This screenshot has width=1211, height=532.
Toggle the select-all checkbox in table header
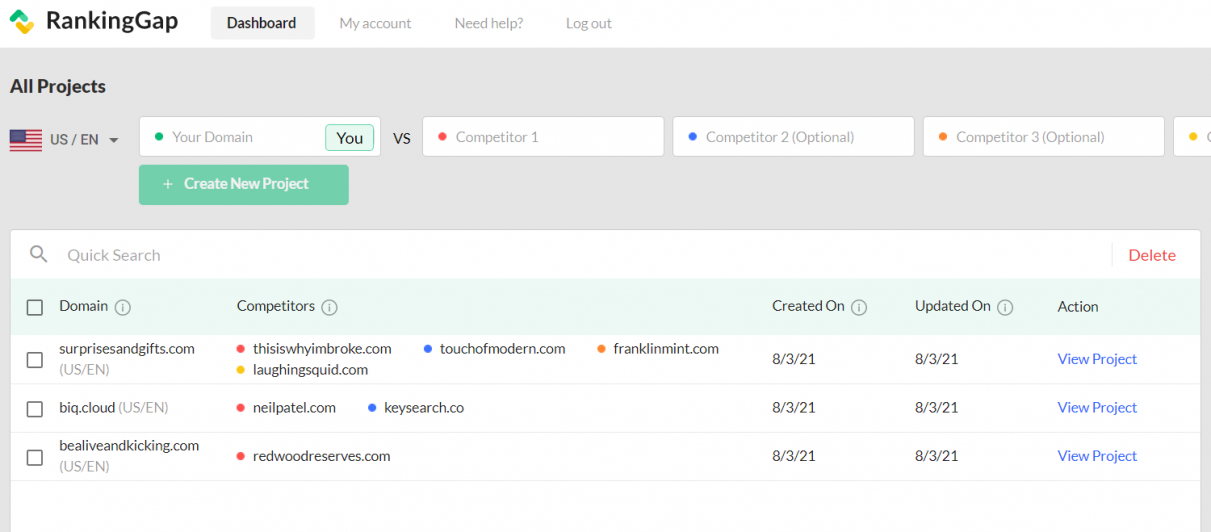(35, 307)
